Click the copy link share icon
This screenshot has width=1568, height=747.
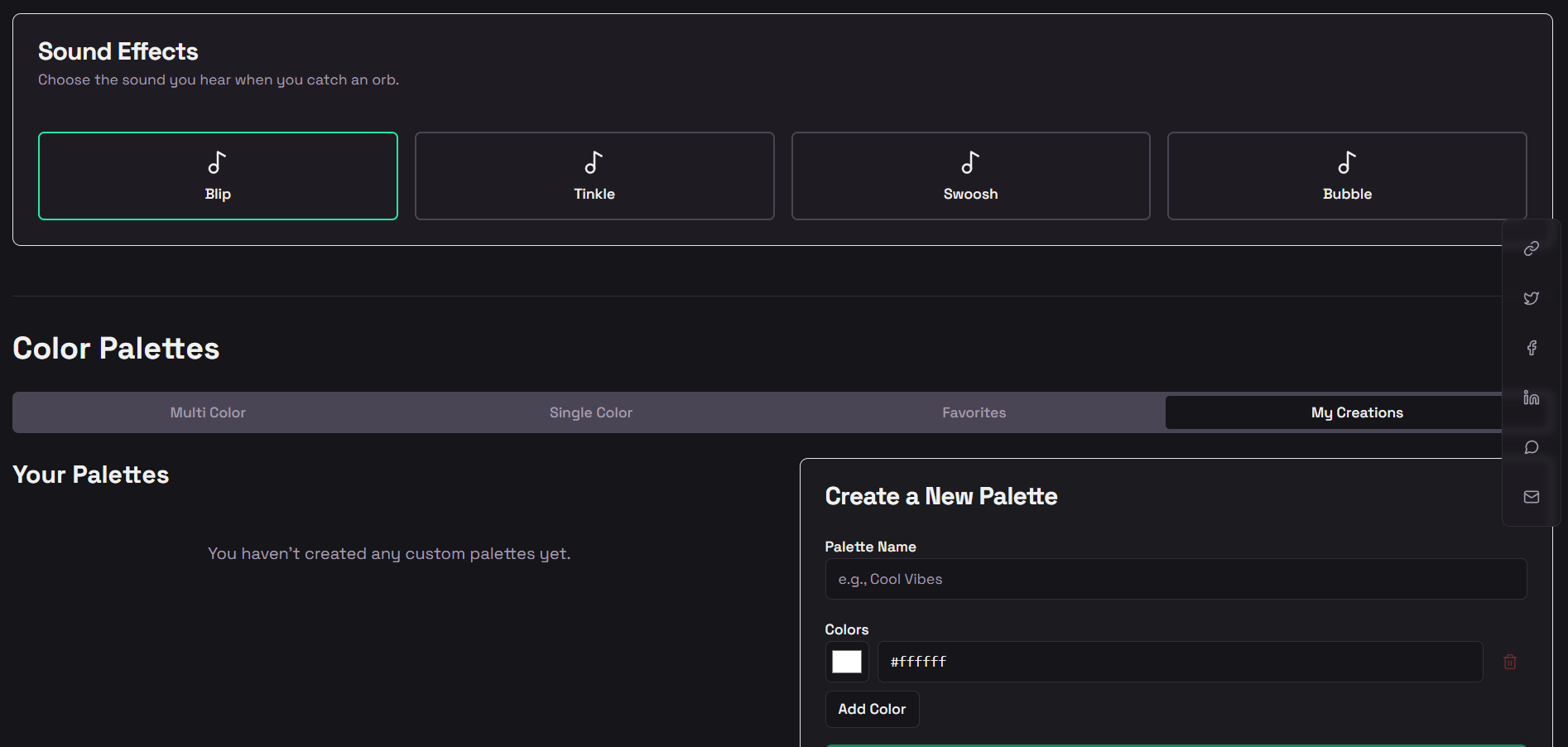pos(1532,248)
